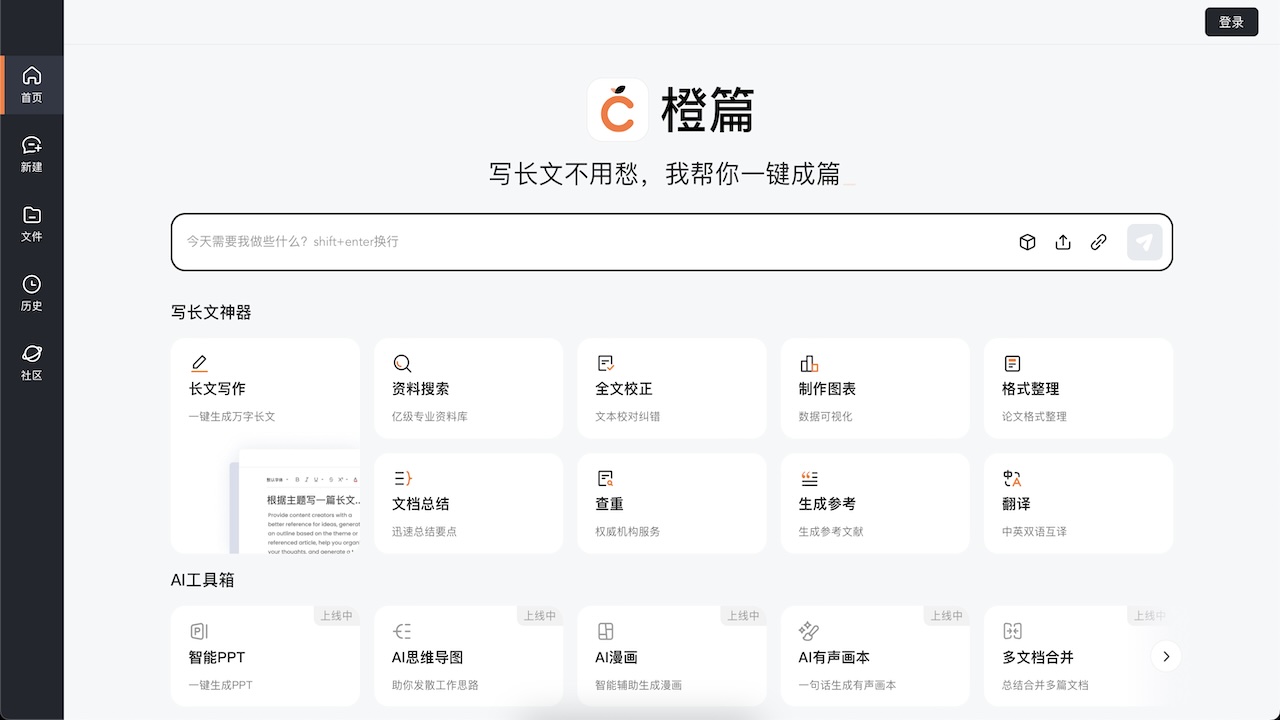Viewport: 1280px width, 720px height.
Task: Open the 长文写作 writing tool
Action: tap(265, 388)
